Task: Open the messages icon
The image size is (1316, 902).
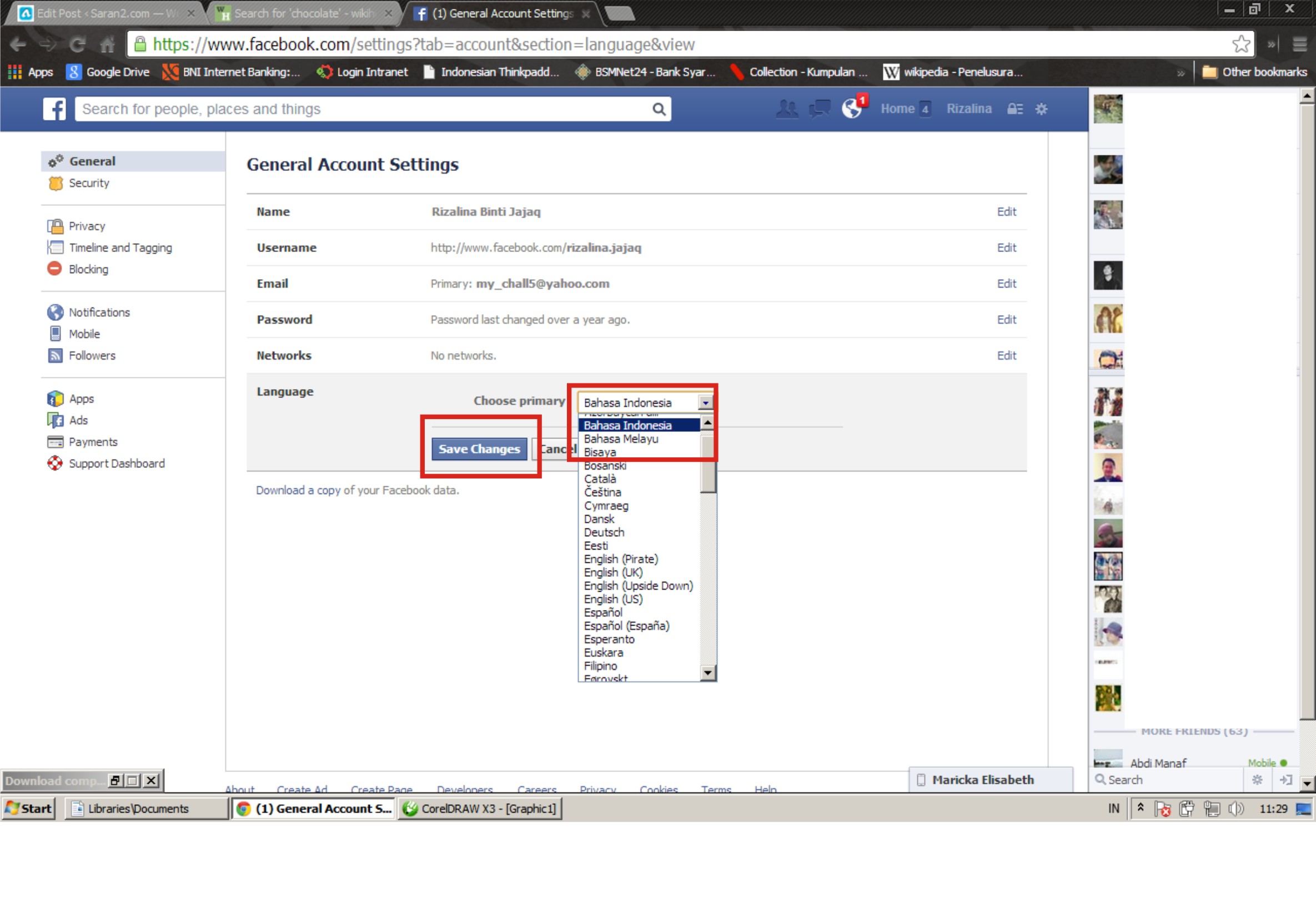Action: coord(819,109)
